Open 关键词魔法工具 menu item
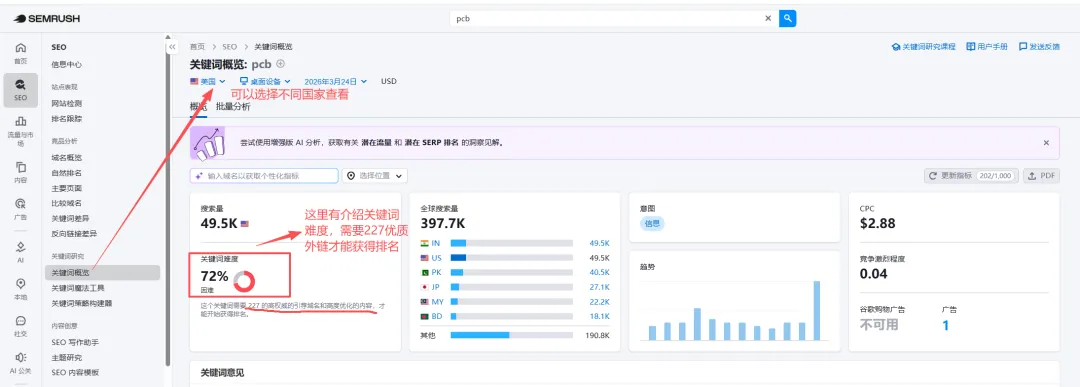This screenshot has width=1080, height=387. click(78, 288)
